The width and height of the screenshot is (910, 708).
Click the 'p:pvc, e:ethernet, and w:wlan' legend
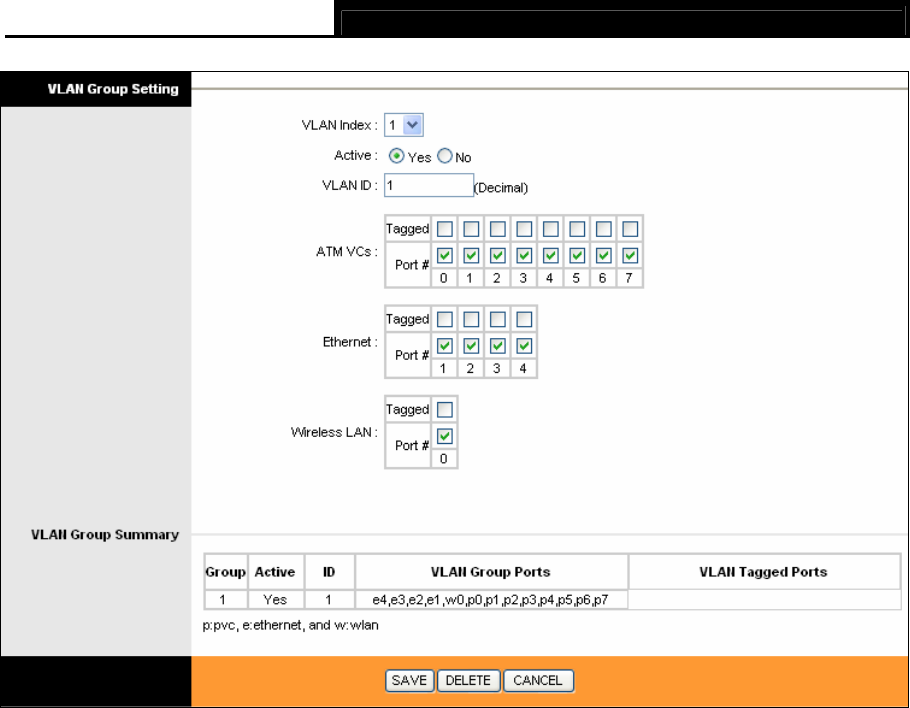coord(290,626)
